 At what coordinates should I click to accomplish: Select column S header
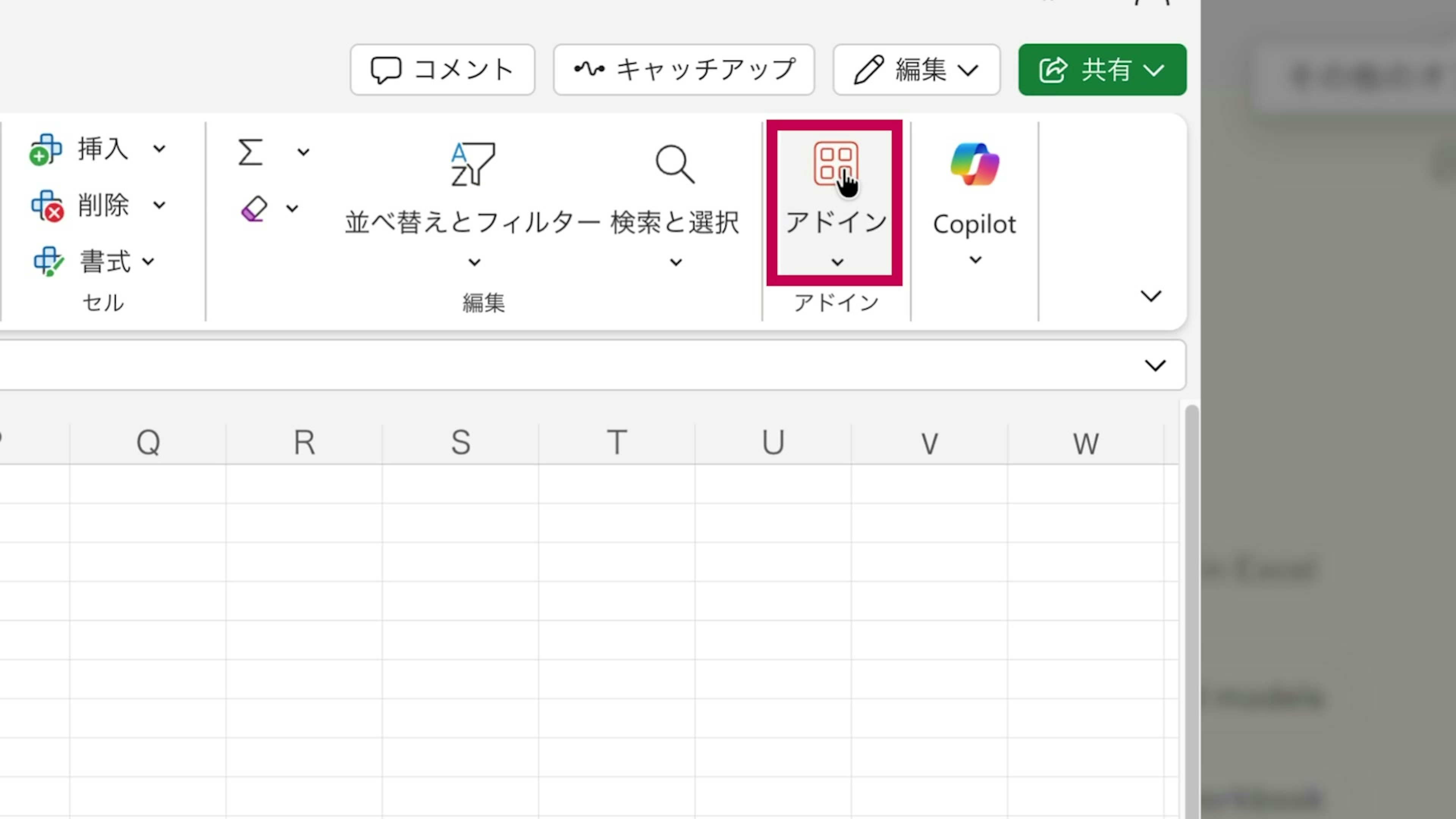click(x=461, y=442)
